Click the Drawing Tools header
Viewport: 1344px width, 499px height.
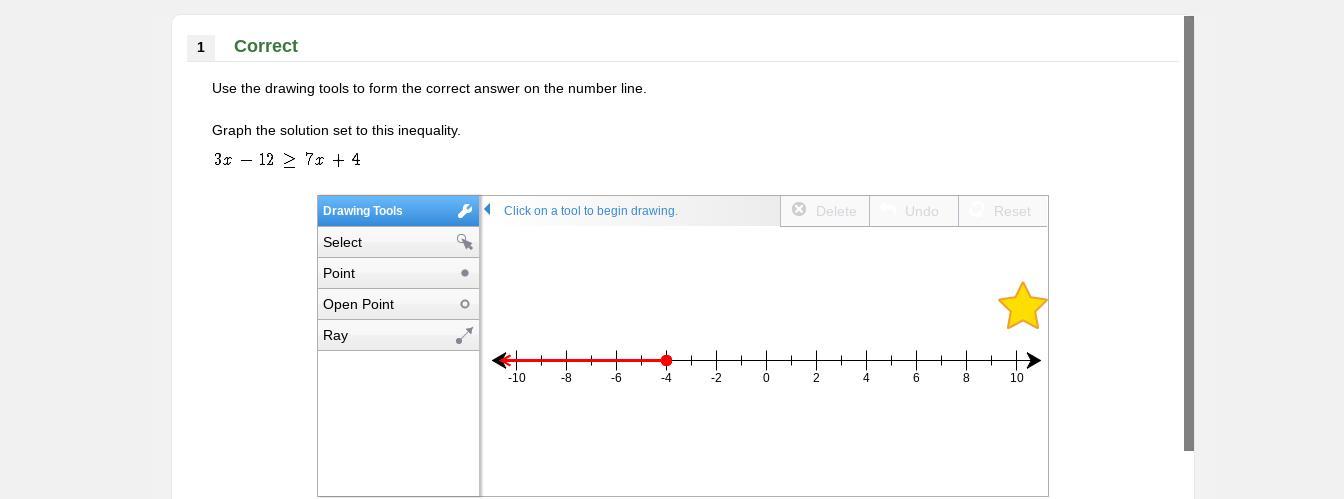[x=380, y=211]
